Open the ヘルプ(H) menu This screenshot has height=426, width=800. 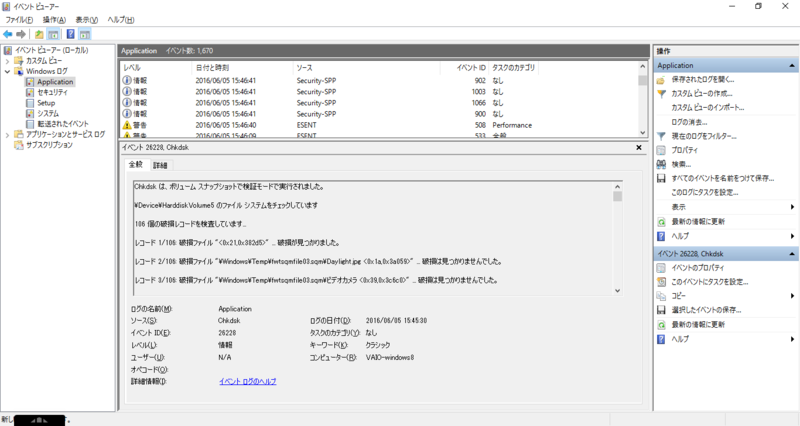click(120, 20)
